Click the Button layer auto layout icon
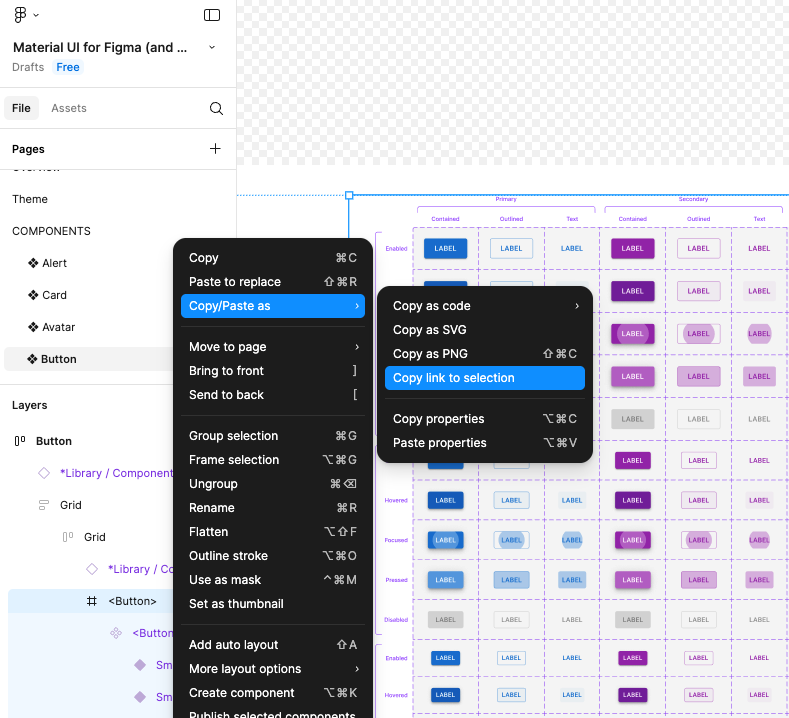The image size is (789, 718). point(20,441)
